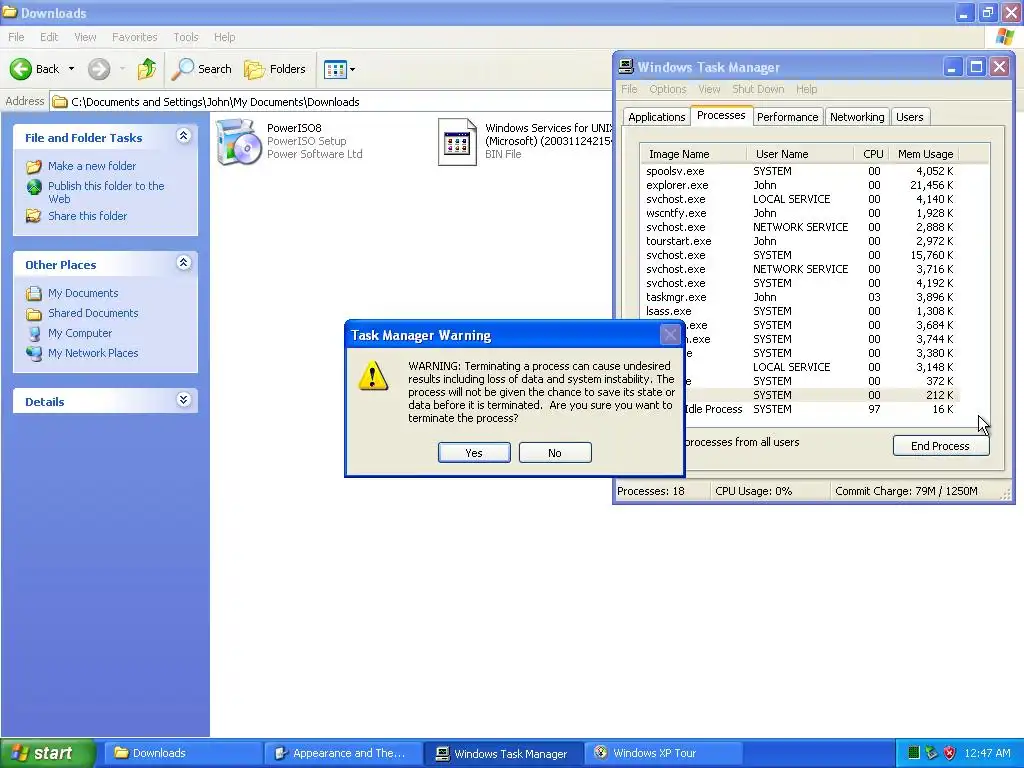Click the green CPU usage tray icon
Screen dimensions: 1024x768
click(914, 753)
